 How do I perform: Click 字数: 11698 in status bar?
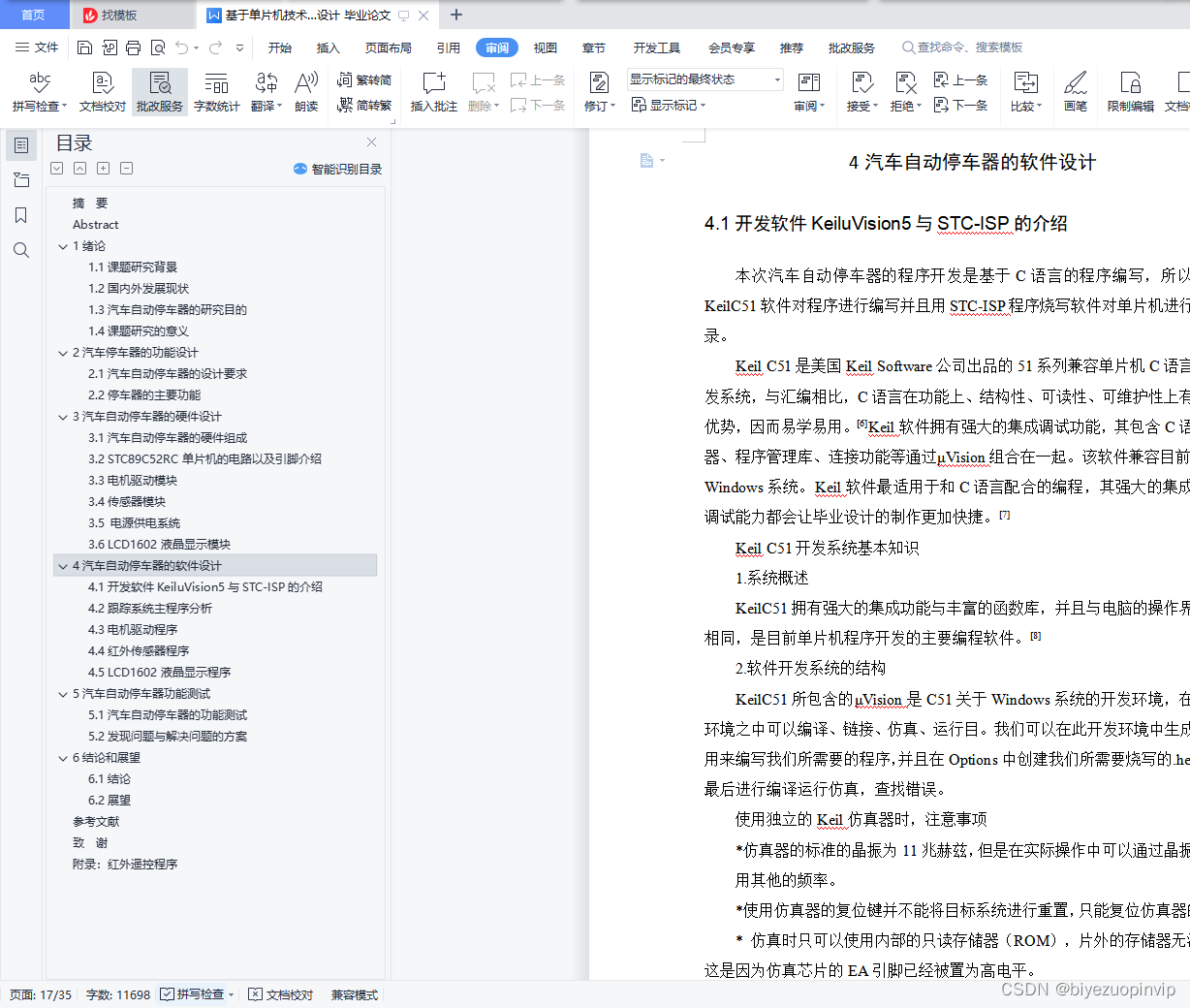118,994
